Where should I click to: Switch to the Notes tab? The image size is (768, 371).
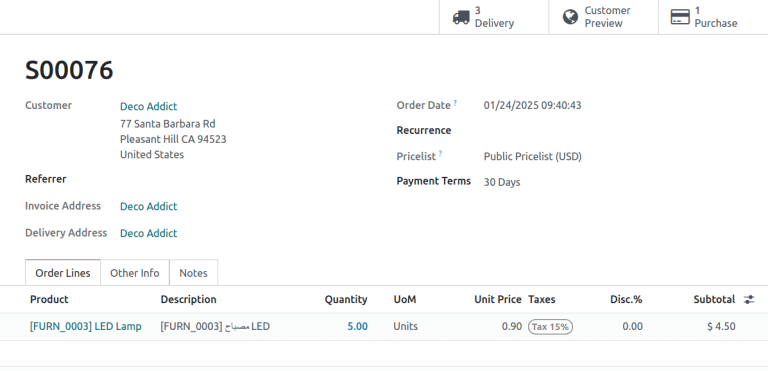point(193,273)
